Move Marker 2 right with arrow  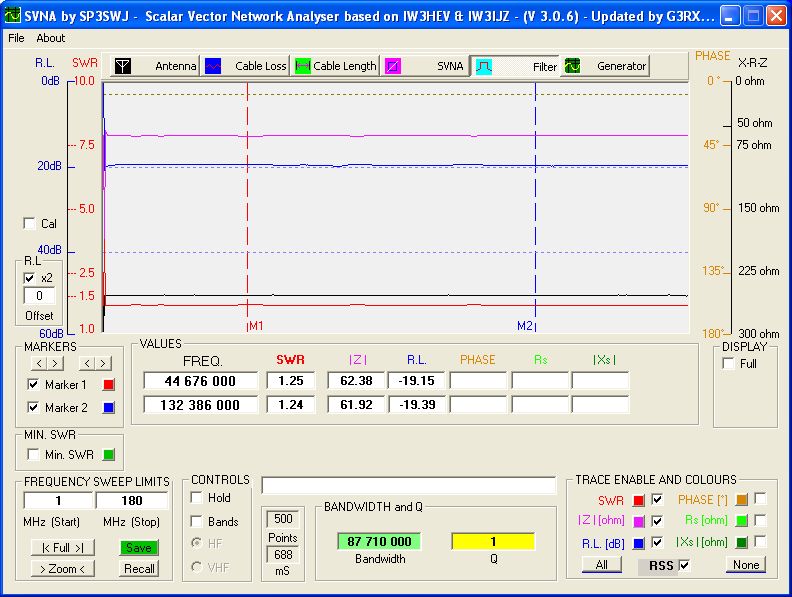(104, 363)
